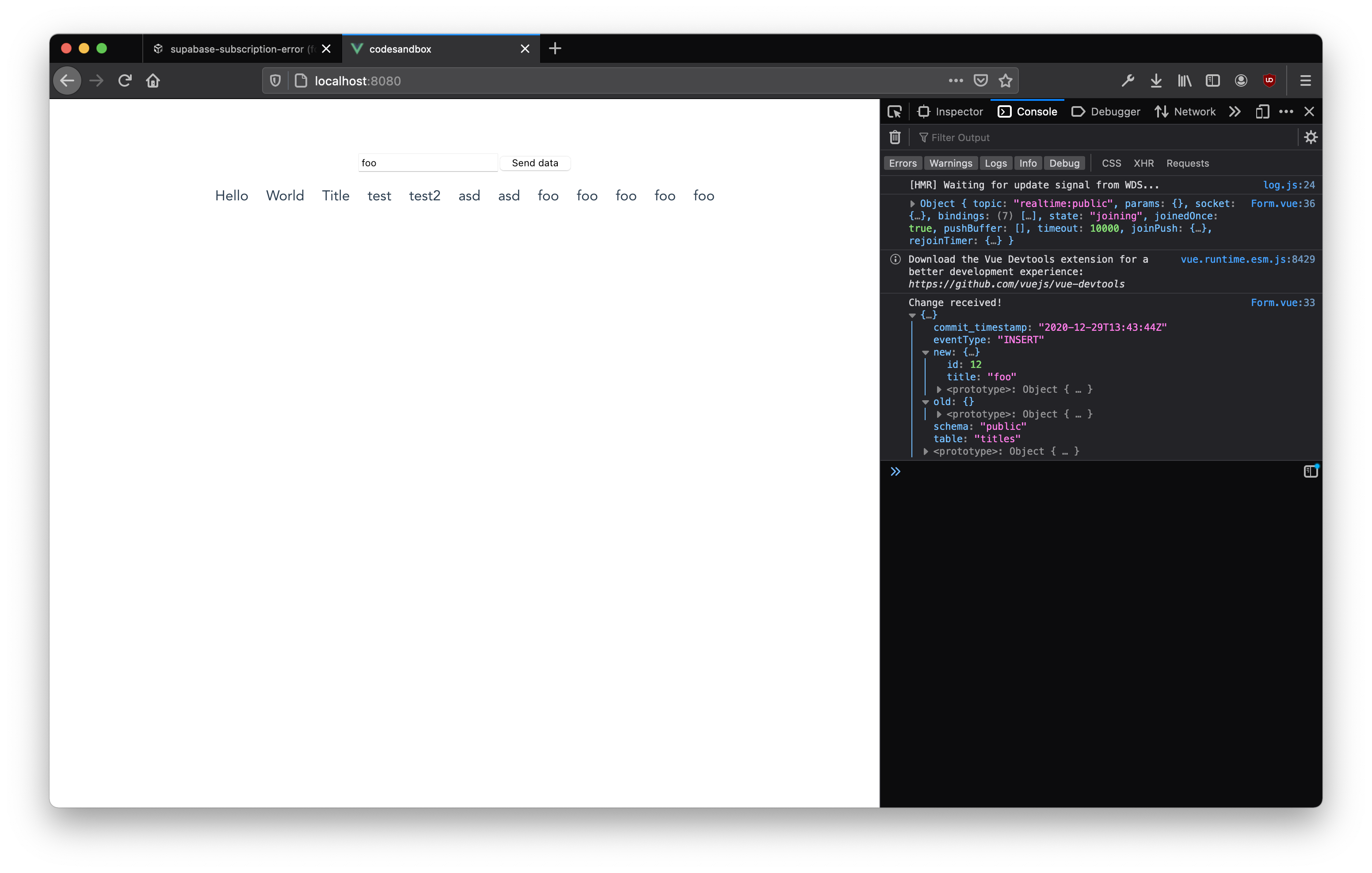The image size is (1372, 873).
Task: Open the uBlock Origin extension icon
Action: click(x=1269, y=81)
